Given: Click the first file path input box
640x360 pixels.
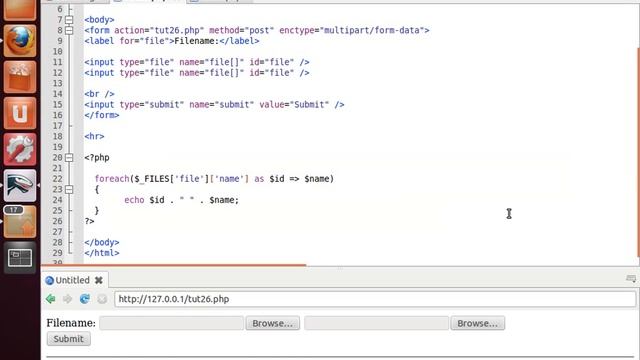Looking at the screenshot, I should coord(171,323).
